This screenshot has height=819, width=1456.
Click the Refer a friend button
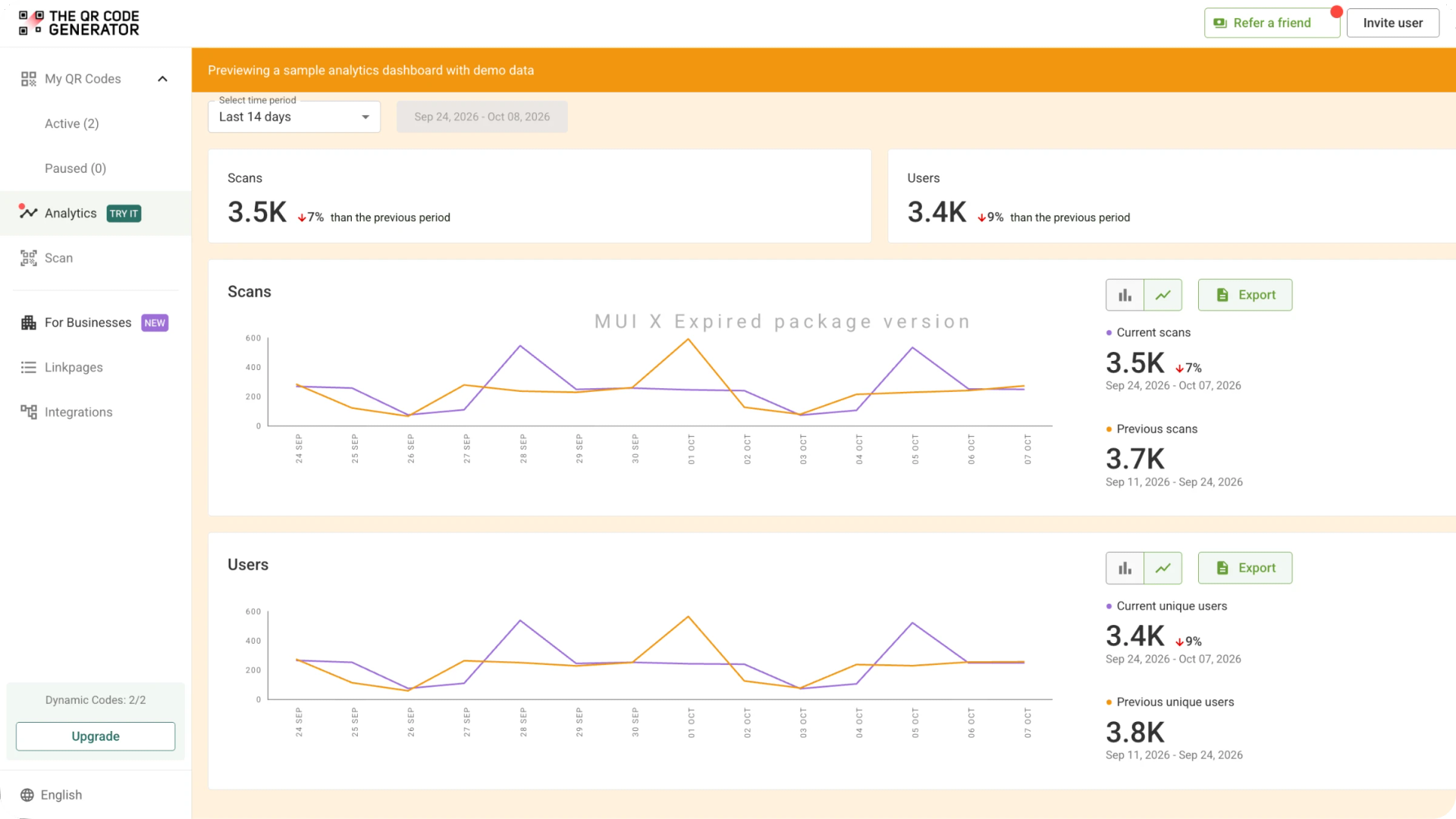pyautogui.click(x=1272, y=23)
